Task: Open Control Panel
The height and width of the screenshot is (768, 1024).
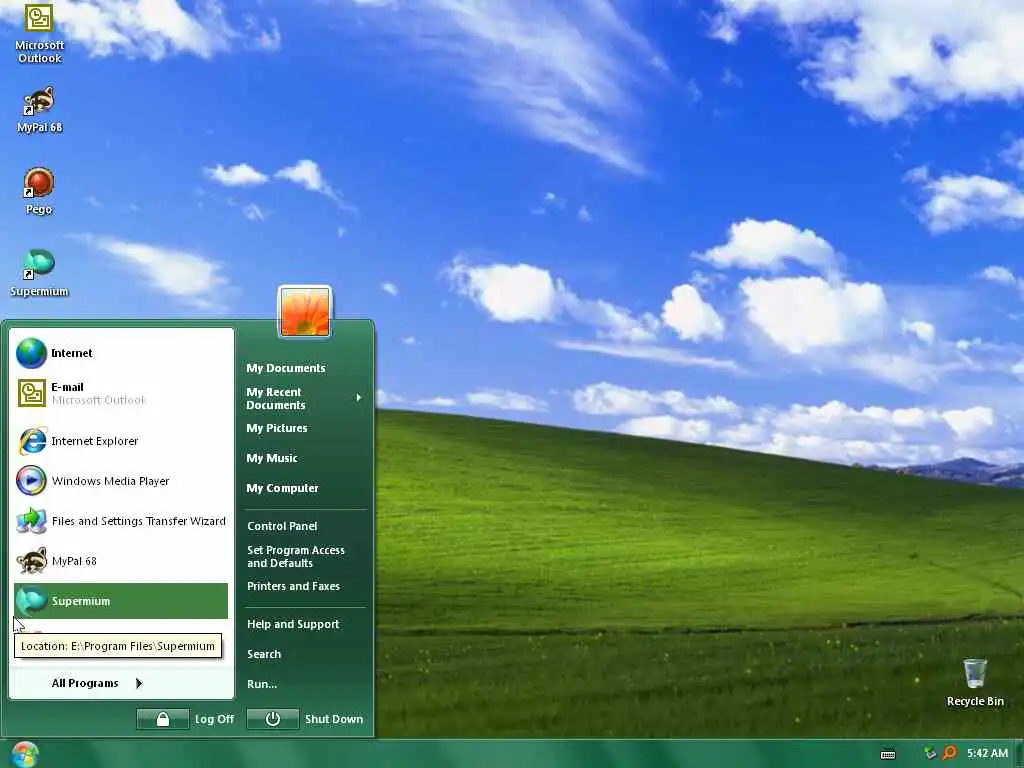Action: 282,526
